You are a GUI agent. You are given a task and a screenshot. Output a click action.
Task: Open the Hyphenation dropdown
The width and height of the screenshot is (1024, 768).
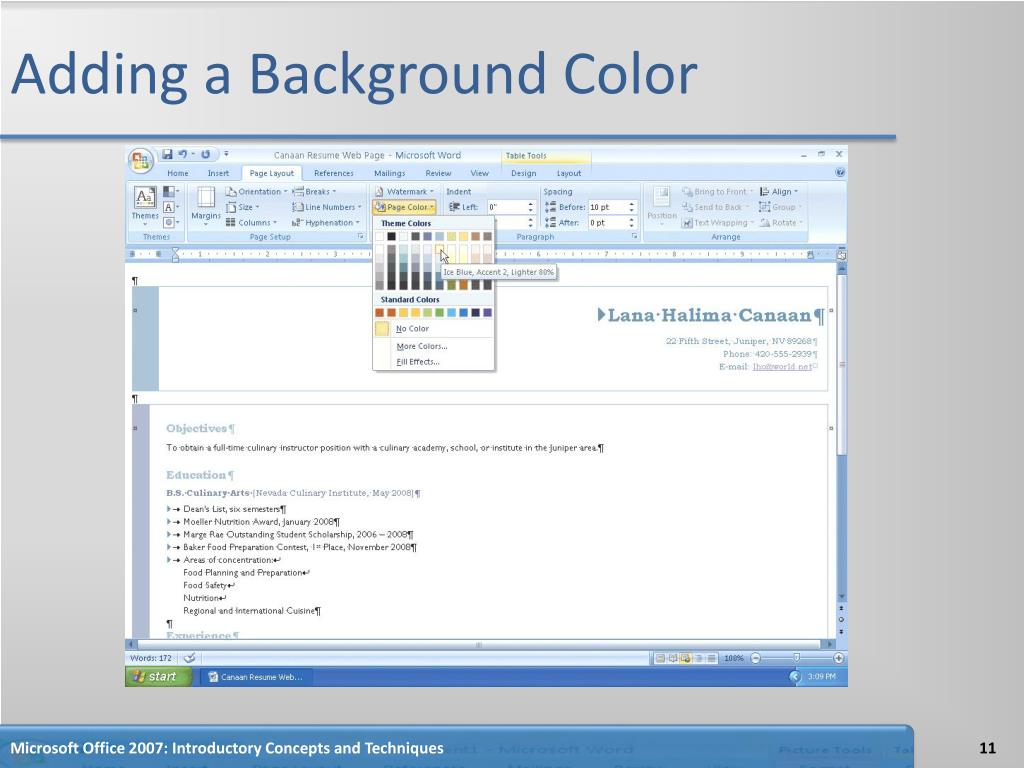click(x=325, y=223)
